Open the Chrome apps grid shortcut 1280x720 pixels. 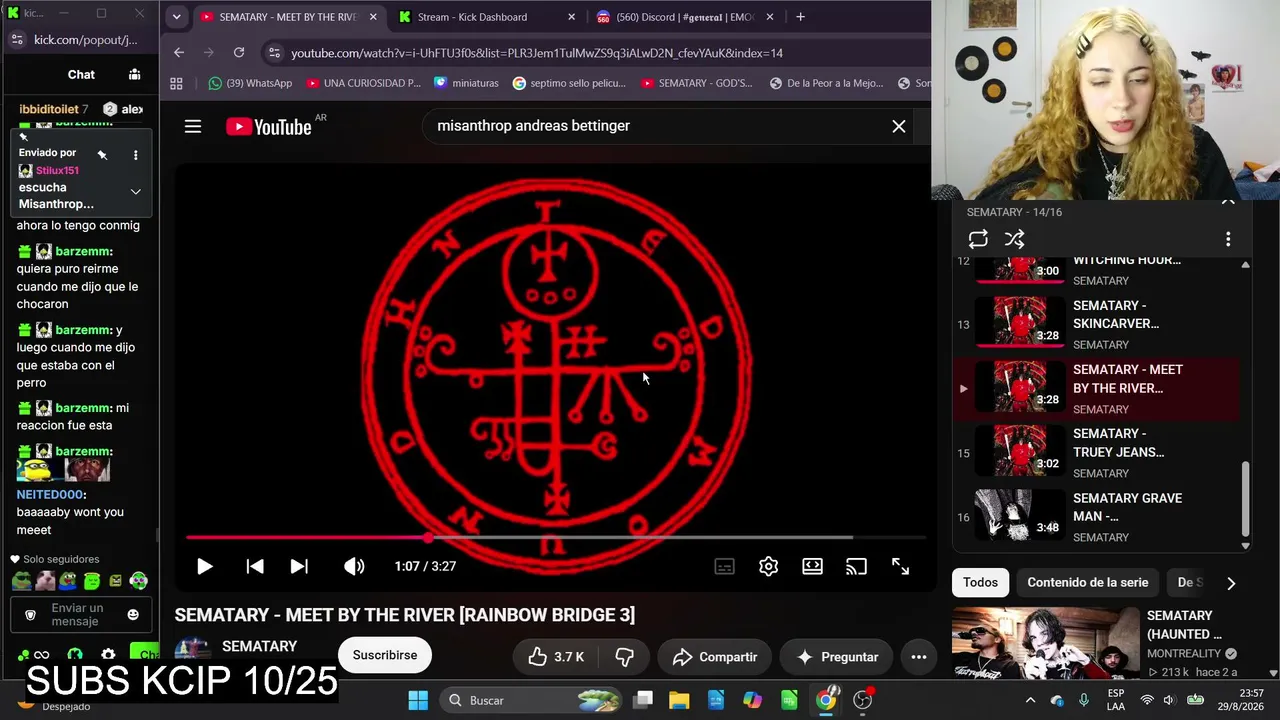click(177, 83)
